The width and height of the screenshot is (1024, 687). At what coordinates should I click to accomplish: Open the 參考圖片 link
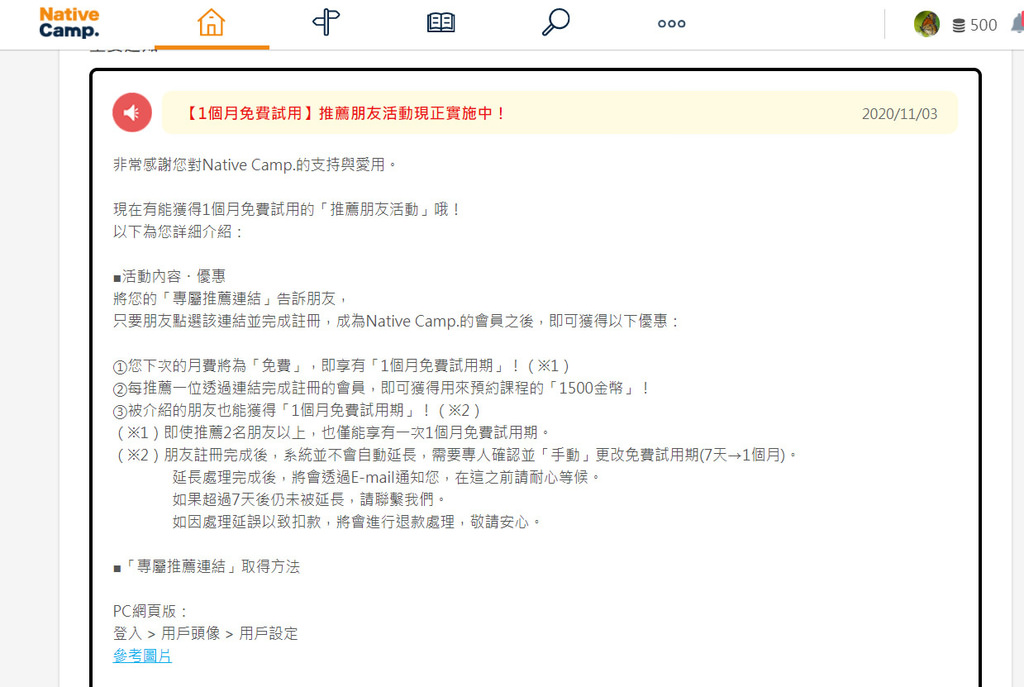coord(142,656)
